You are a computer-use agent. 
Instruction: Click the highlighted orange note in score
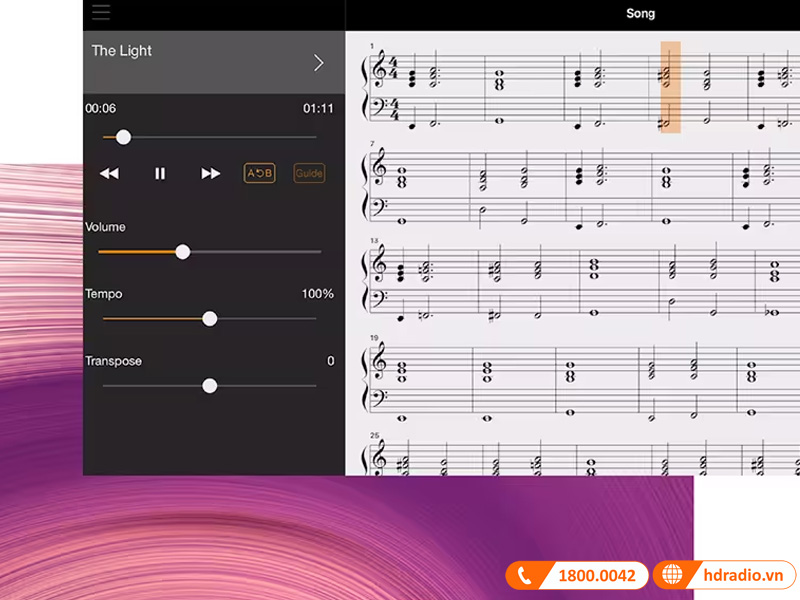(670, 87)
